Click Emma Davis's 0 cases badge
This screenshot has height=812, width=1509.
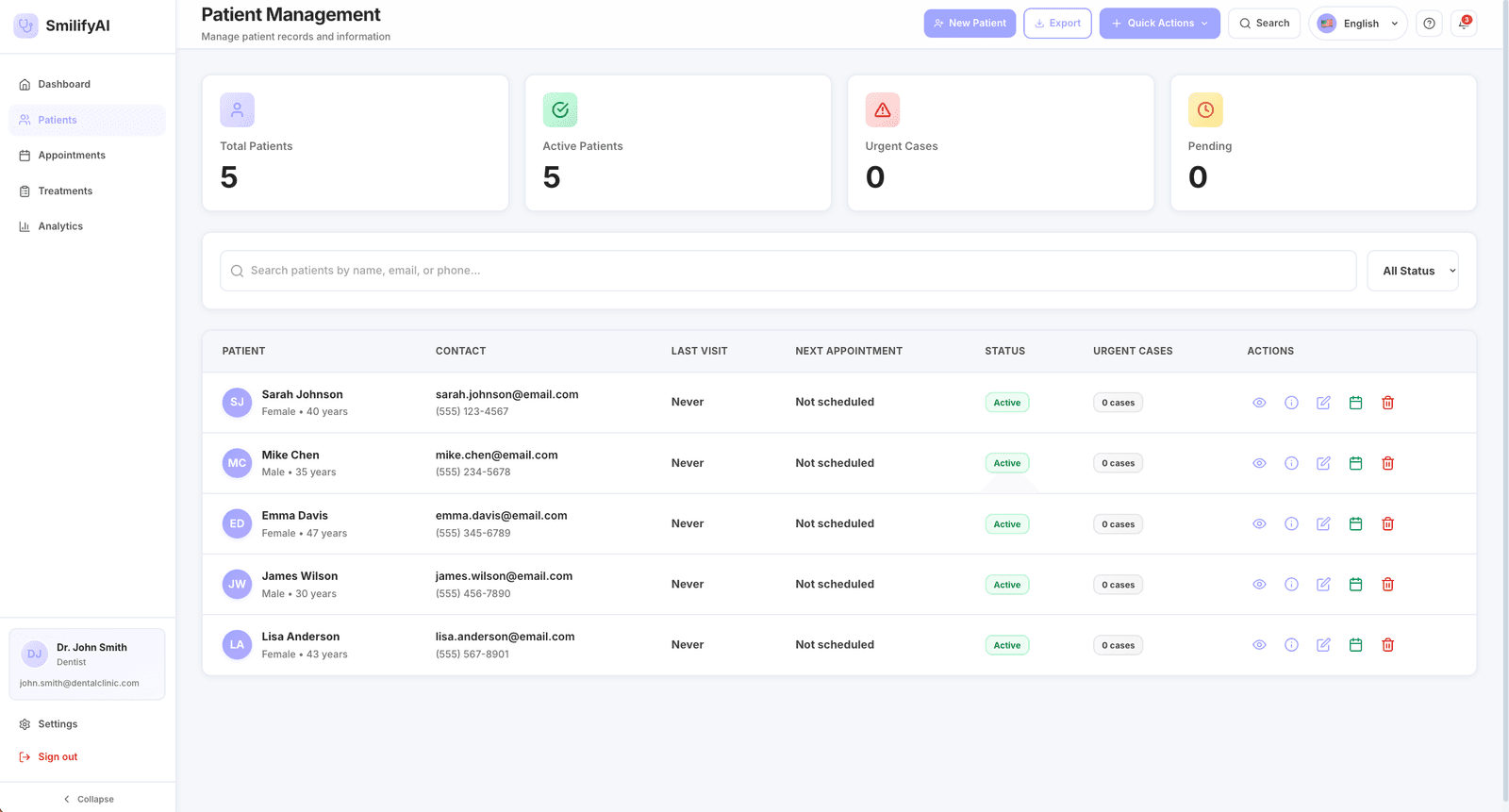[1118, 524]
